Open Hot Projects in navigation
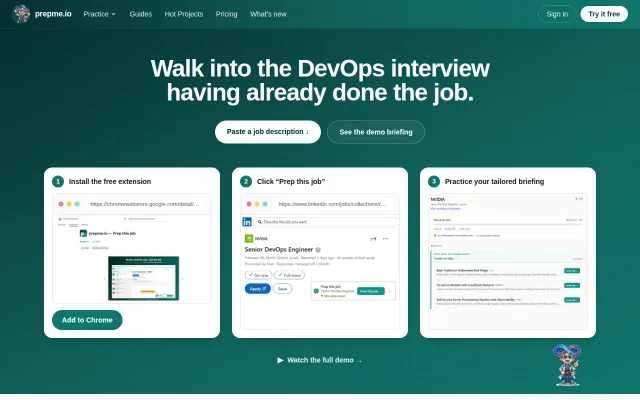Viewport: 640px width, 400px height. coord(184,14)
